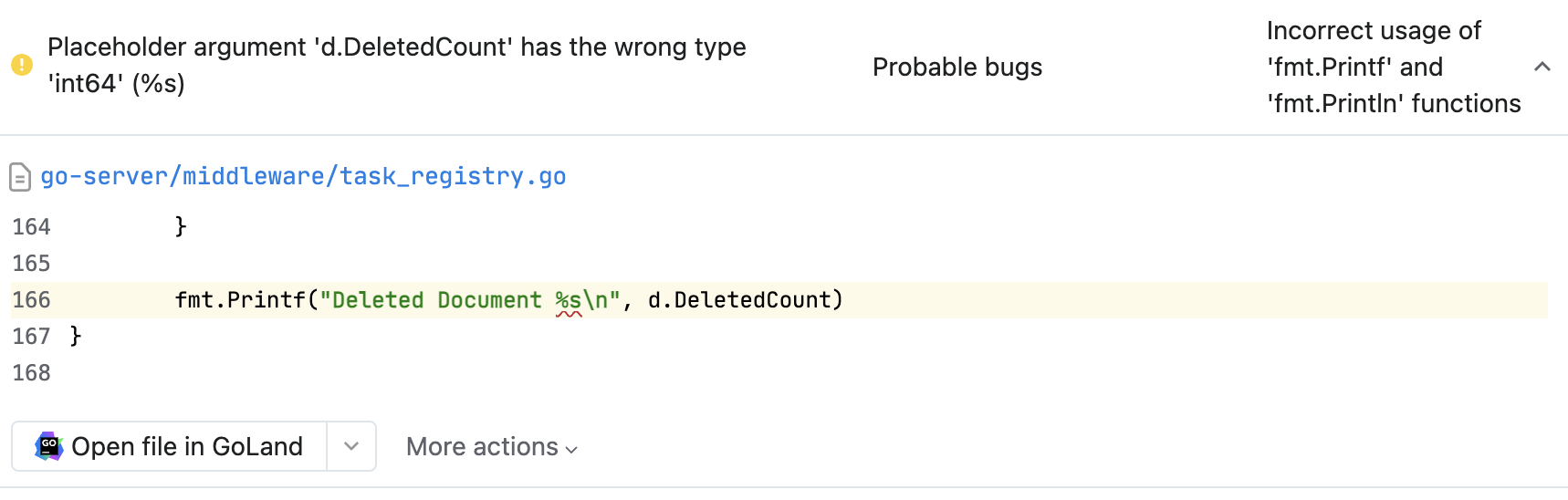The height and width of the screenshot is (500, 1568).
Task: Open the go-server/middleware/task_registry.go file link
Action: [x=303, y=176]
